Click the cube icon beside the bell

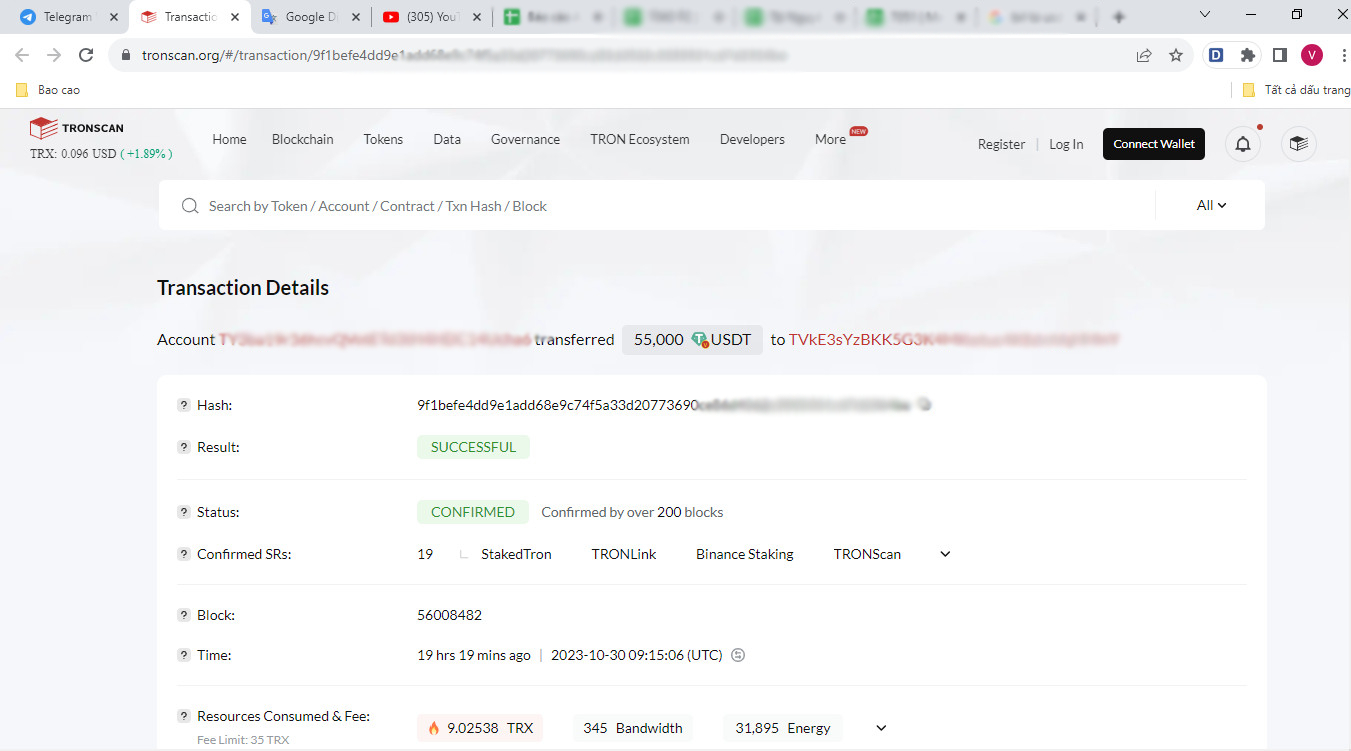pos(1299,144)
